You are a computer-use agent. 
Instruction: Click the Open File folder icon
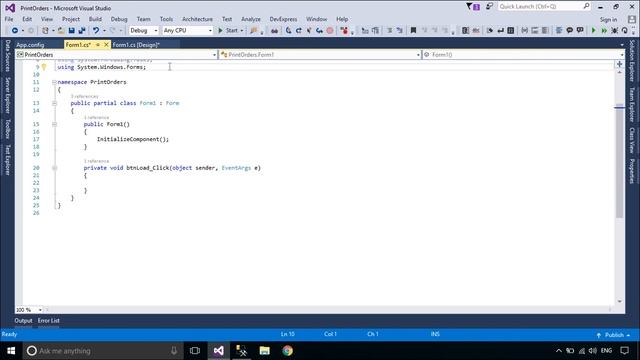coord(61,31)
